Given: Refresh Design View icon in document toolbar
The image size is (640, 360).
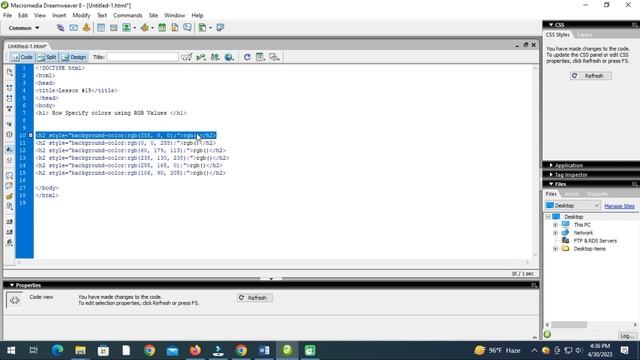Looking at the screenshot, I should 247,57.
